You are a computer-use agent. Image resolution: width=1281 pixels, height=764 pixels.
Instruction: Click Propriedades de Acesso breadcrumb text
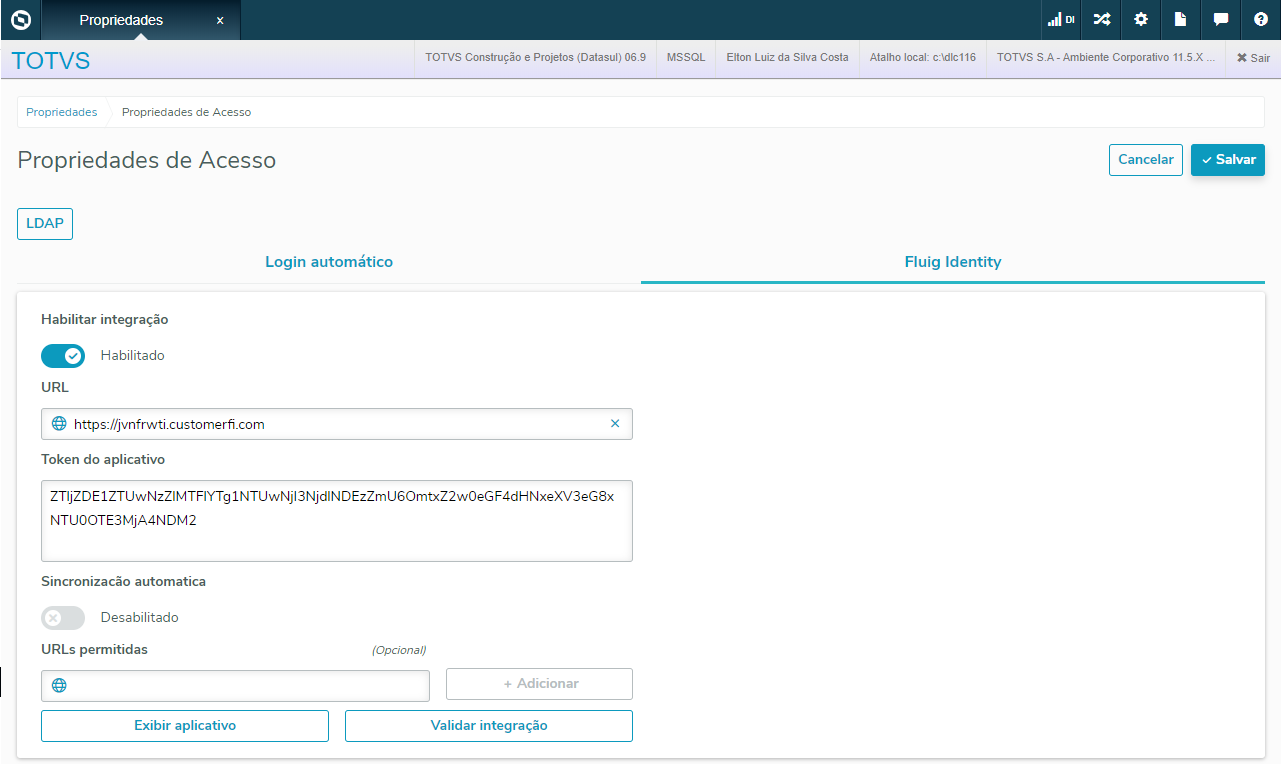[x=187, y=112]
